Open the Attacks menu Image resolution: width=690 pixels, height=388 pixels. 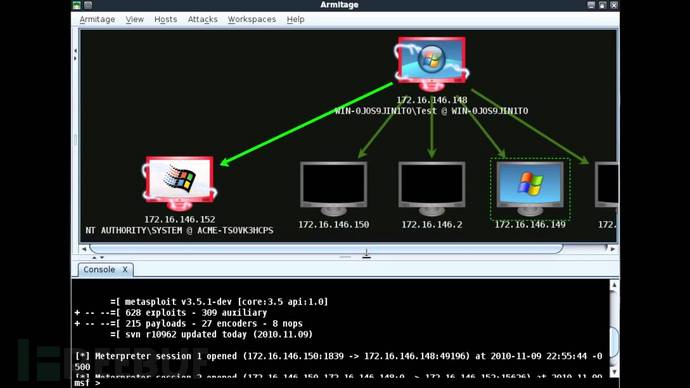(202, 19)
